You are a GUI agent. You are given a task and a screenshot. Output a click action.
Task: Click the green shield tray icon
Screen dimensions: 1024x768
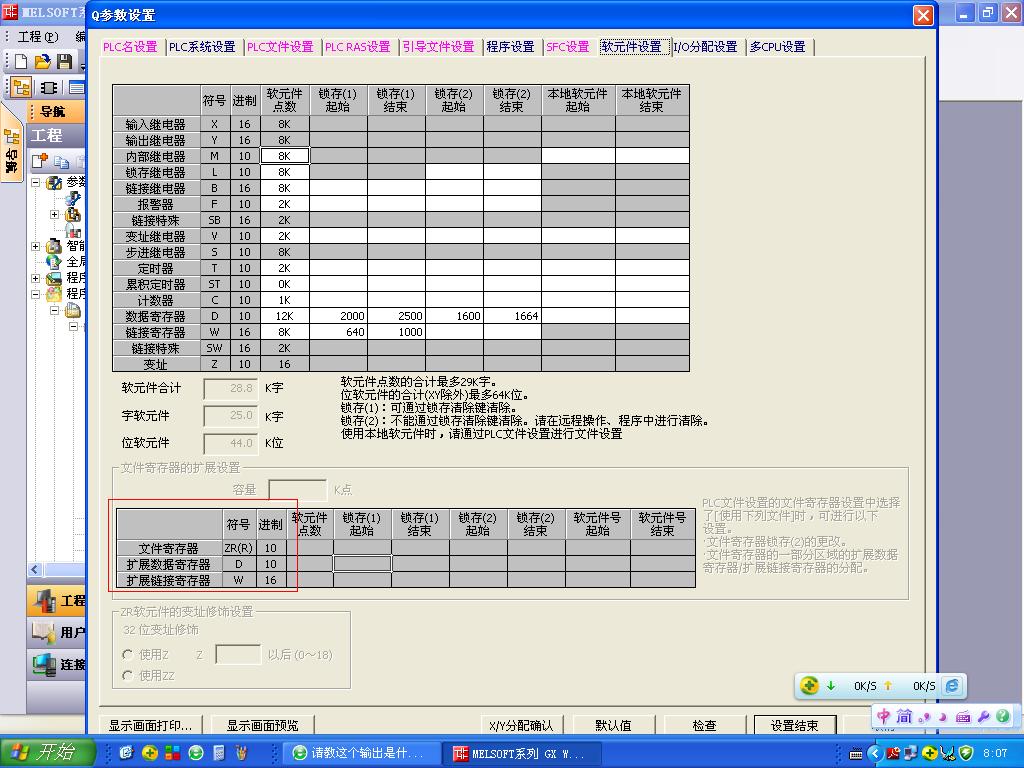click(x=966, y=752)
